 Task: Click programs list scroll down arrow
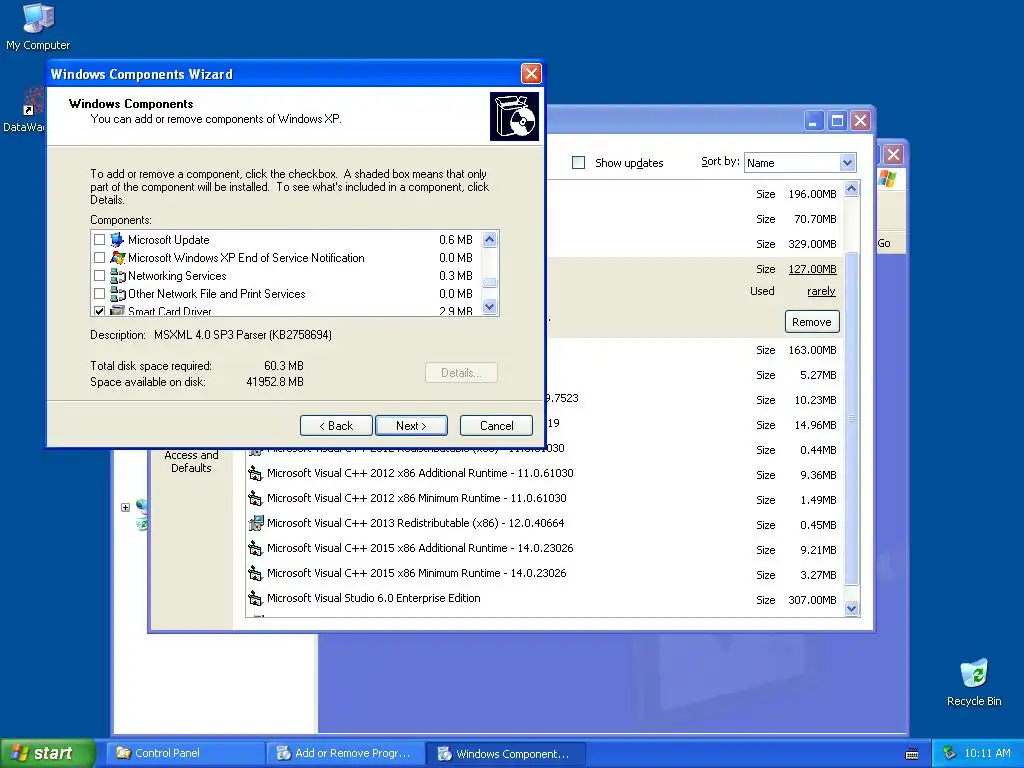(851, 609)
